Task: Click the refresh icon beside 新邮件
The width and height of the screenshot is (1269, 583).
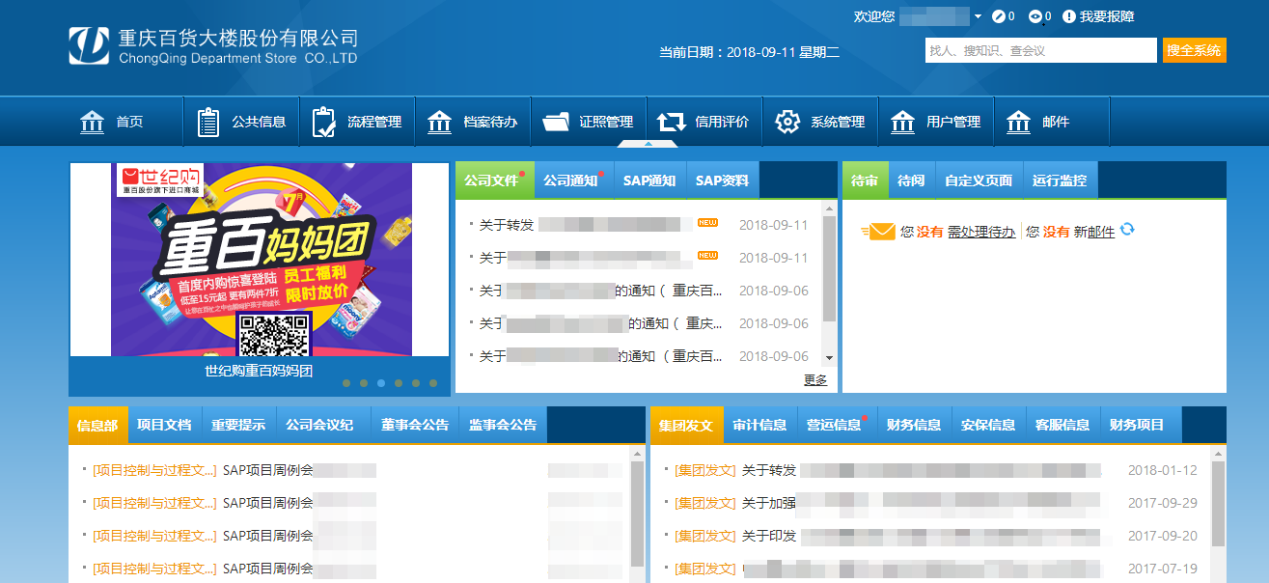Action: point(1127,230)
